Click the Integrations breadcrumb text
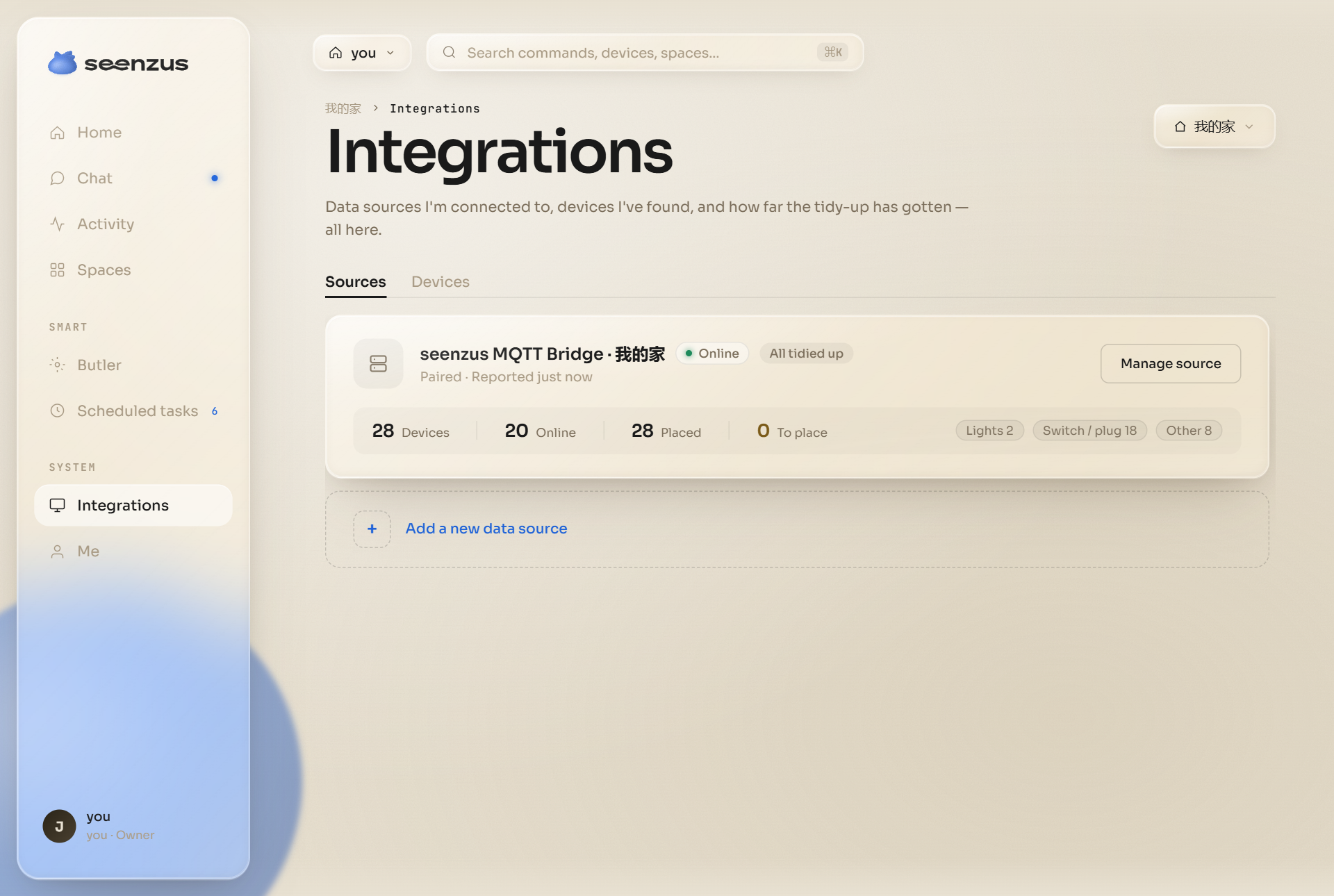This screenshot has width=1334, height=896. coord(435,108)
